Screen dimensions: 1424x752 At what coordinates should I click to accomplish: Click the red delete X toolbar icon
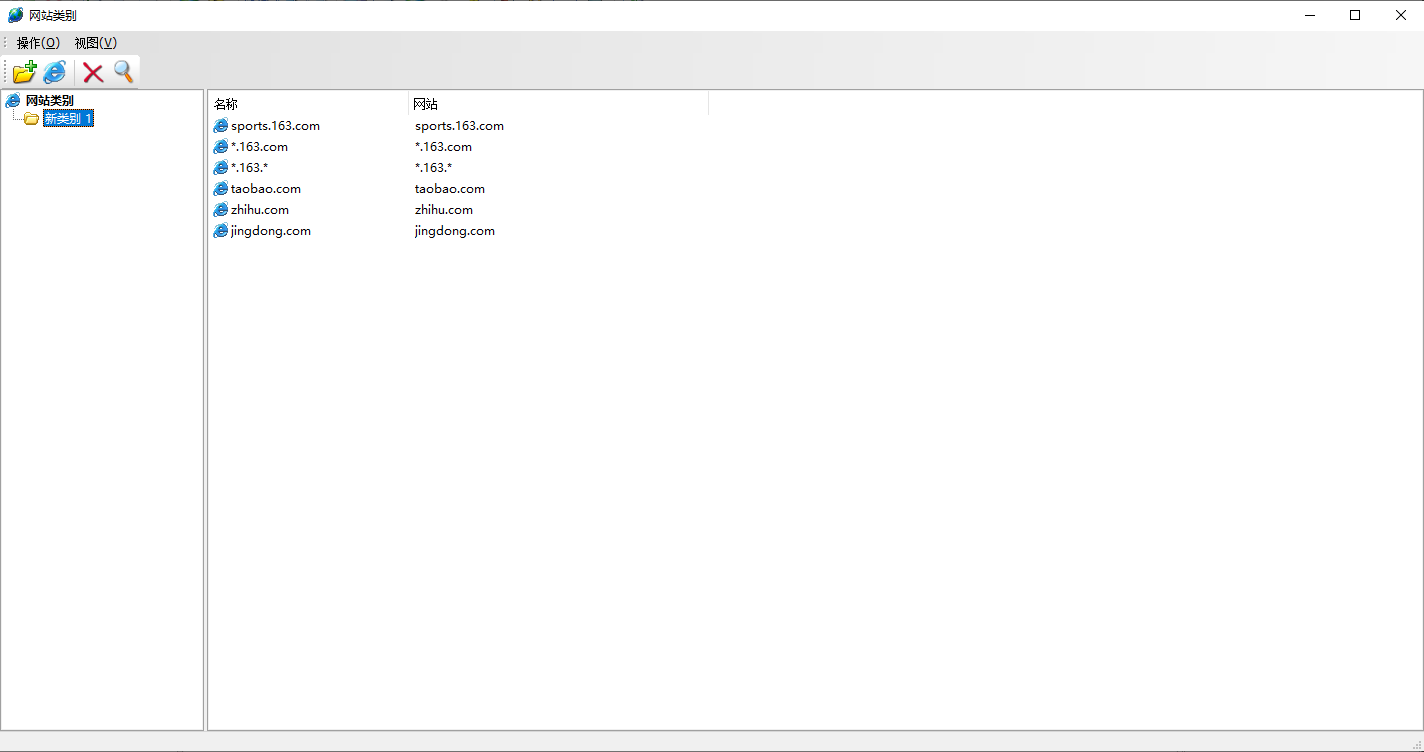pos(93,72)
